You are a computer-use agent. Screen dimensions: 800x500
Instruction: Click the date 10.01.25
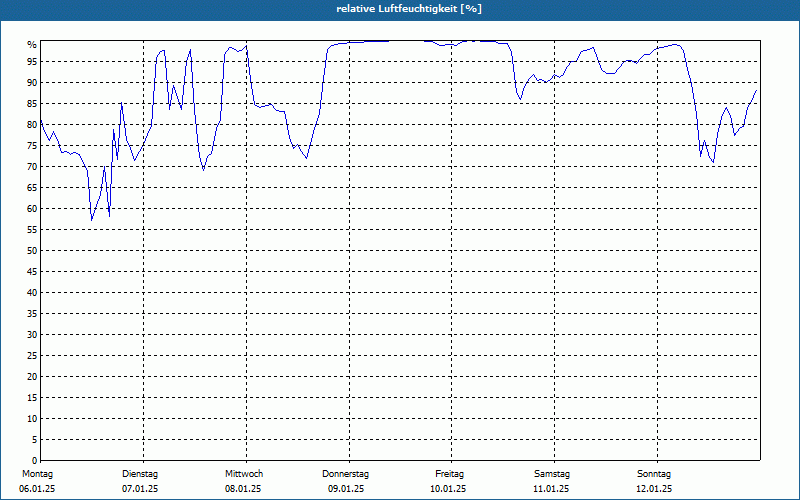tap(448, 489)
